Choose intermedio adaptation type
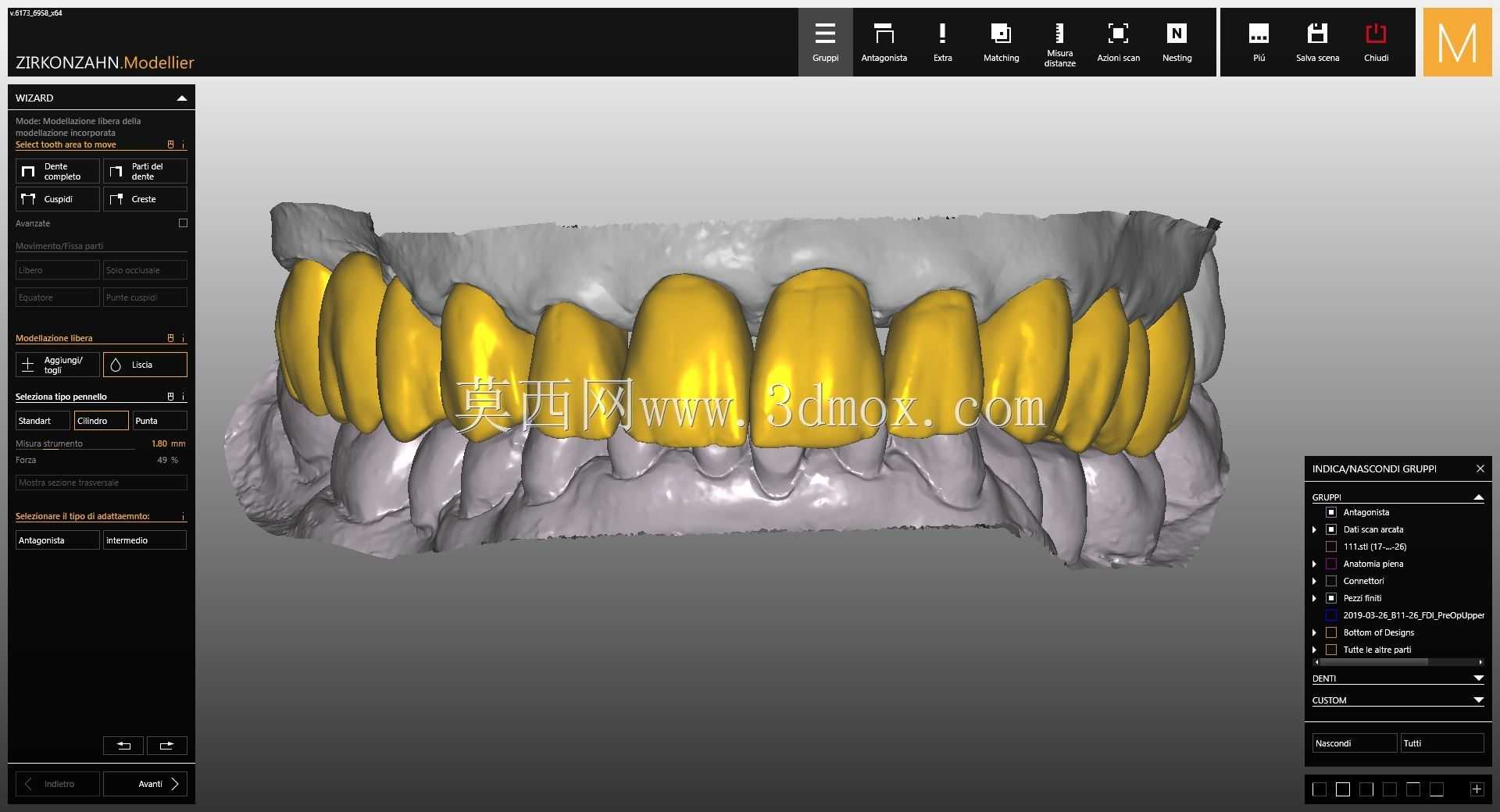The width and height of the screenshot is (1500, 812). click(x=145, y=540)
